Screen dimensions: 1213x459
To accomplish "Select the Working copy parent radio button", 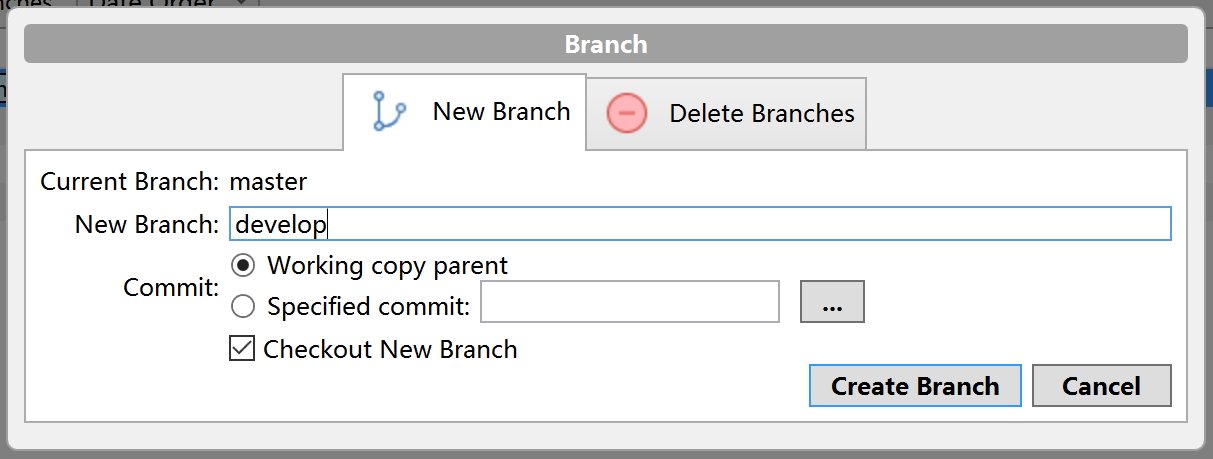I will point(242,266).
